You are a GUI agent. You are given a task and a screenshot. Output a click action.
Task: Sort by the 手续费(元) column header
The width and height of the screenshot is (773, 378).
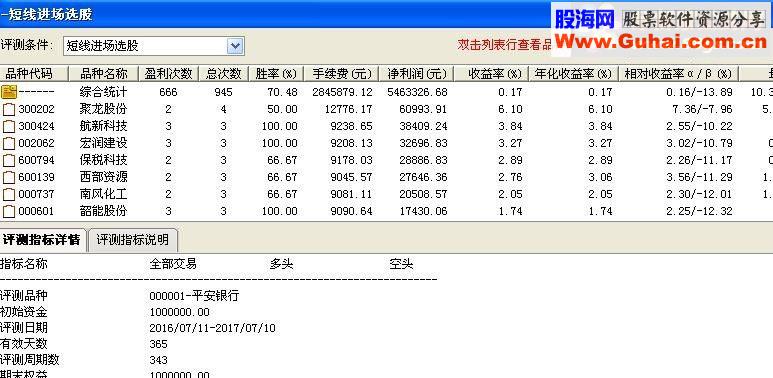click(x=341, y=74)
